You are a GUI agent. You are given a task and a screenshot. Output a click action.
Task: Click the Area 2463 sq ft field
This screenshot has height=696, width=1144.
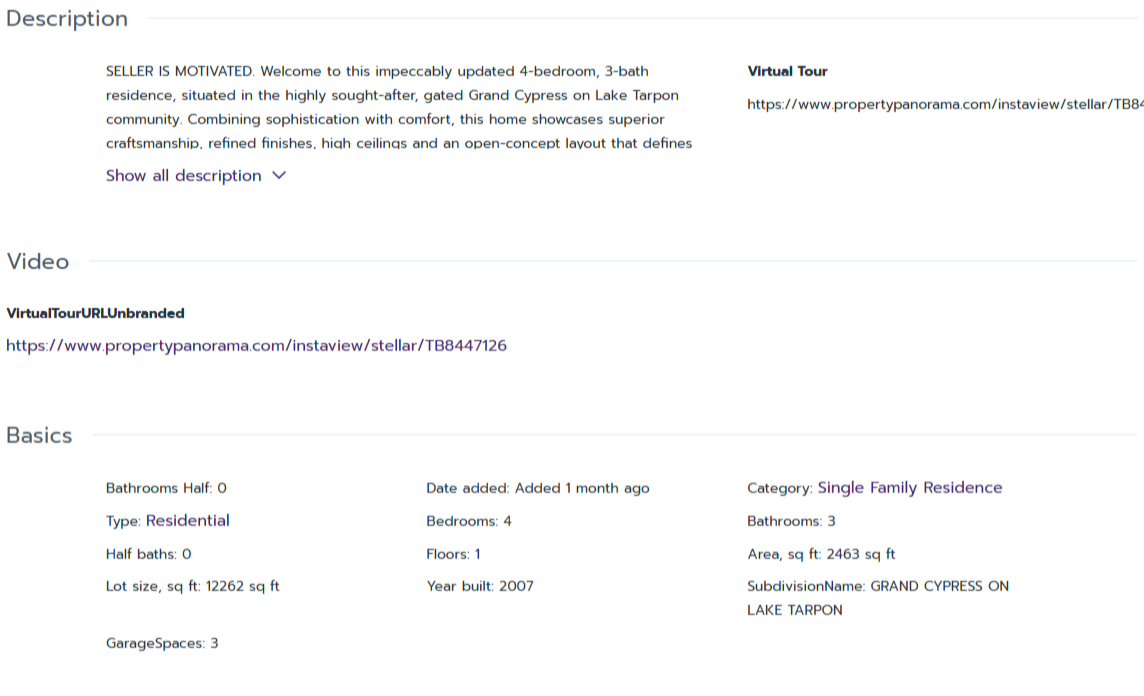tap(821, 554)
